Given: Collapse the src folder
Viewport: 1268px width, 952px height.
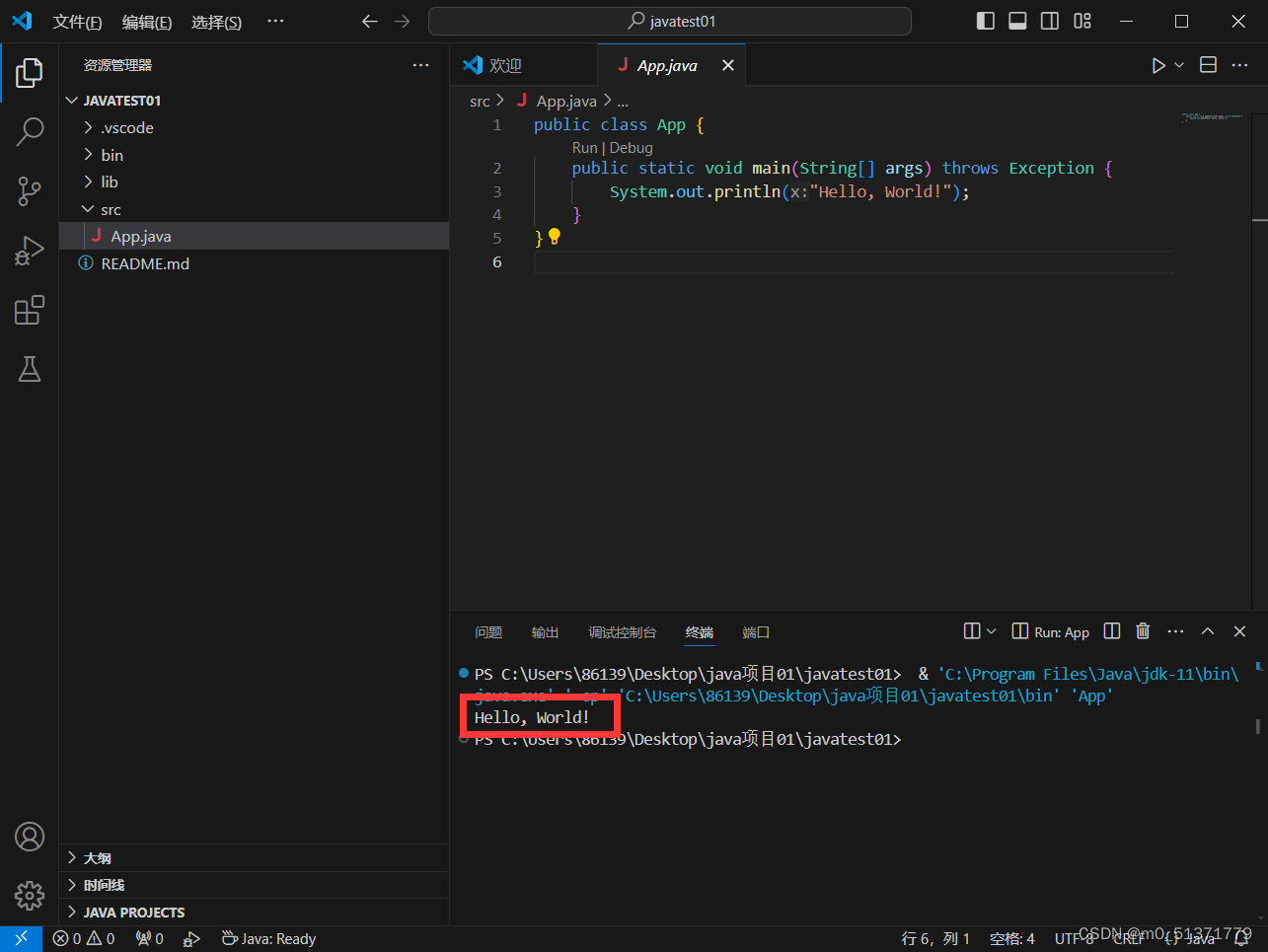Looking at the screenshot, I should tap(254, 209).
